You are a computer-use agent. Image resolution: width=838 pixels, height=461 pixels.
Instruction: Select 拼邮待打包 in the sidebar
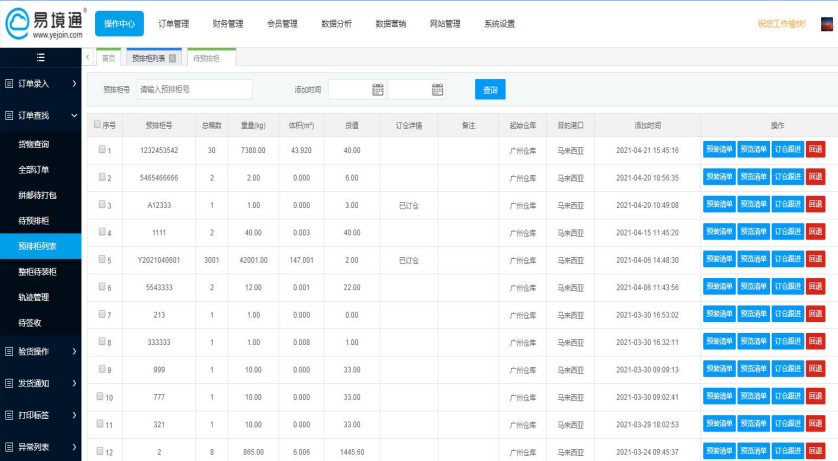pos(37,196)
